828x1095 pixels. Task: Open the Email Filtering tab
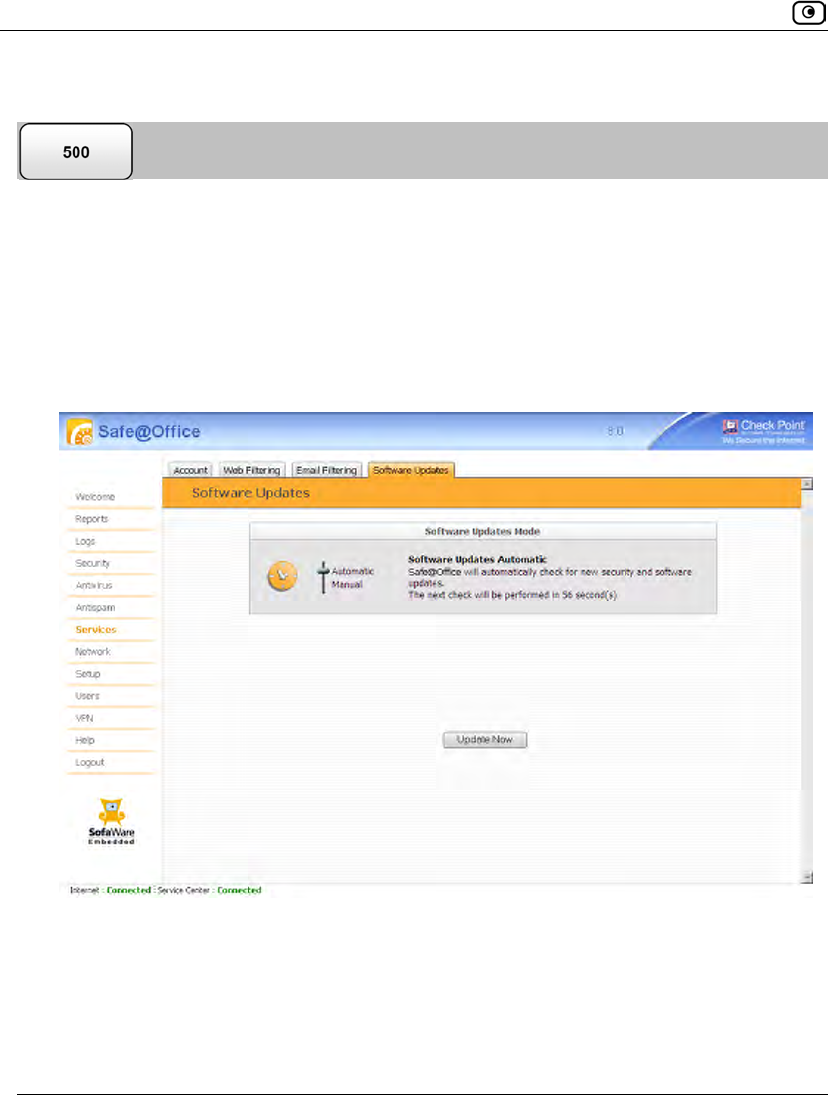point(326,470)
